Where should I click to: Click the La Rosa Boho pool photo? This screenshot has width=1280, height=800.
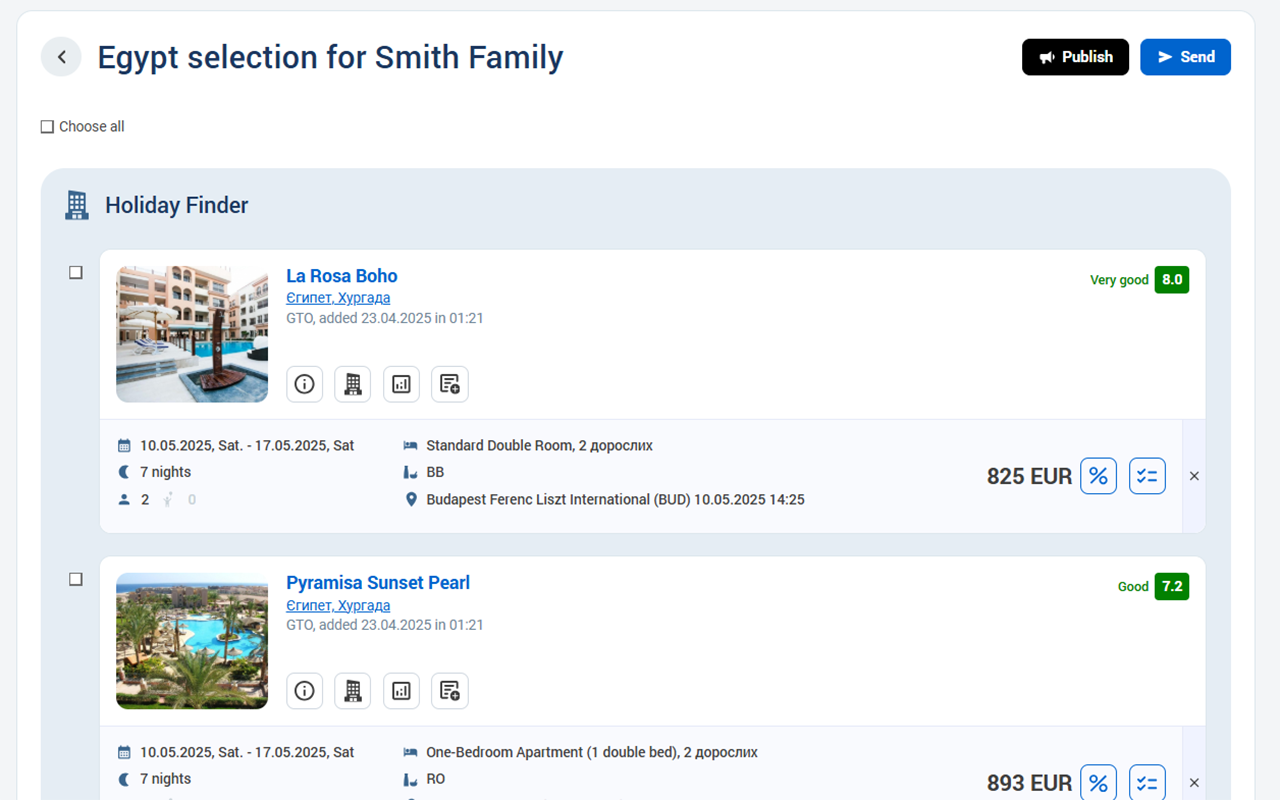coord(192,334)
